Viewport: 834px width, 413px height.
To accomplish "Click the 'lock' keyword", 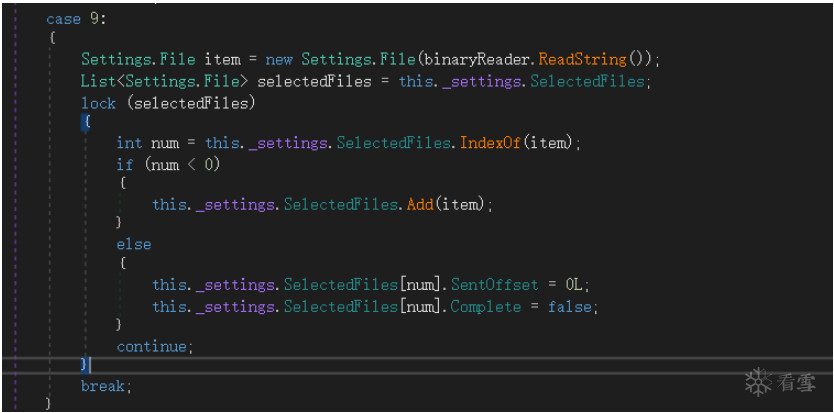I will (98, 103).
